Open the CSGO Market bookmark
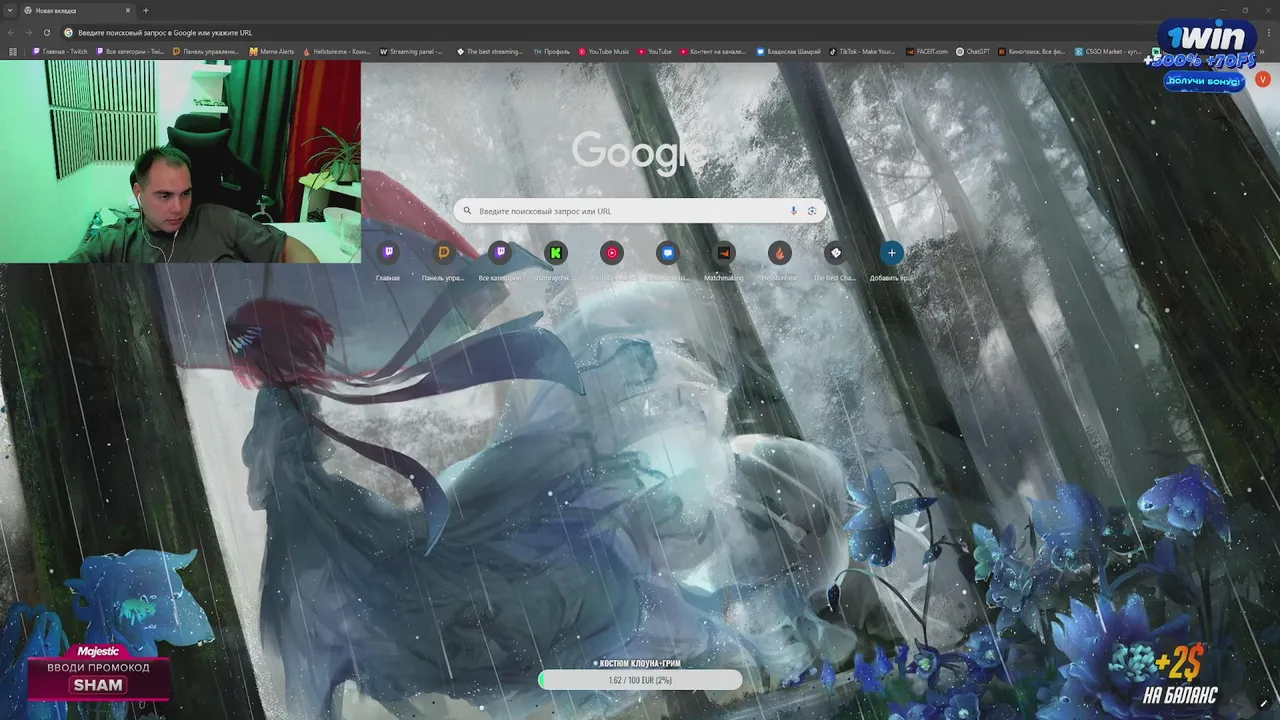Viewport: 1280px width, 720px height. 1108,51
